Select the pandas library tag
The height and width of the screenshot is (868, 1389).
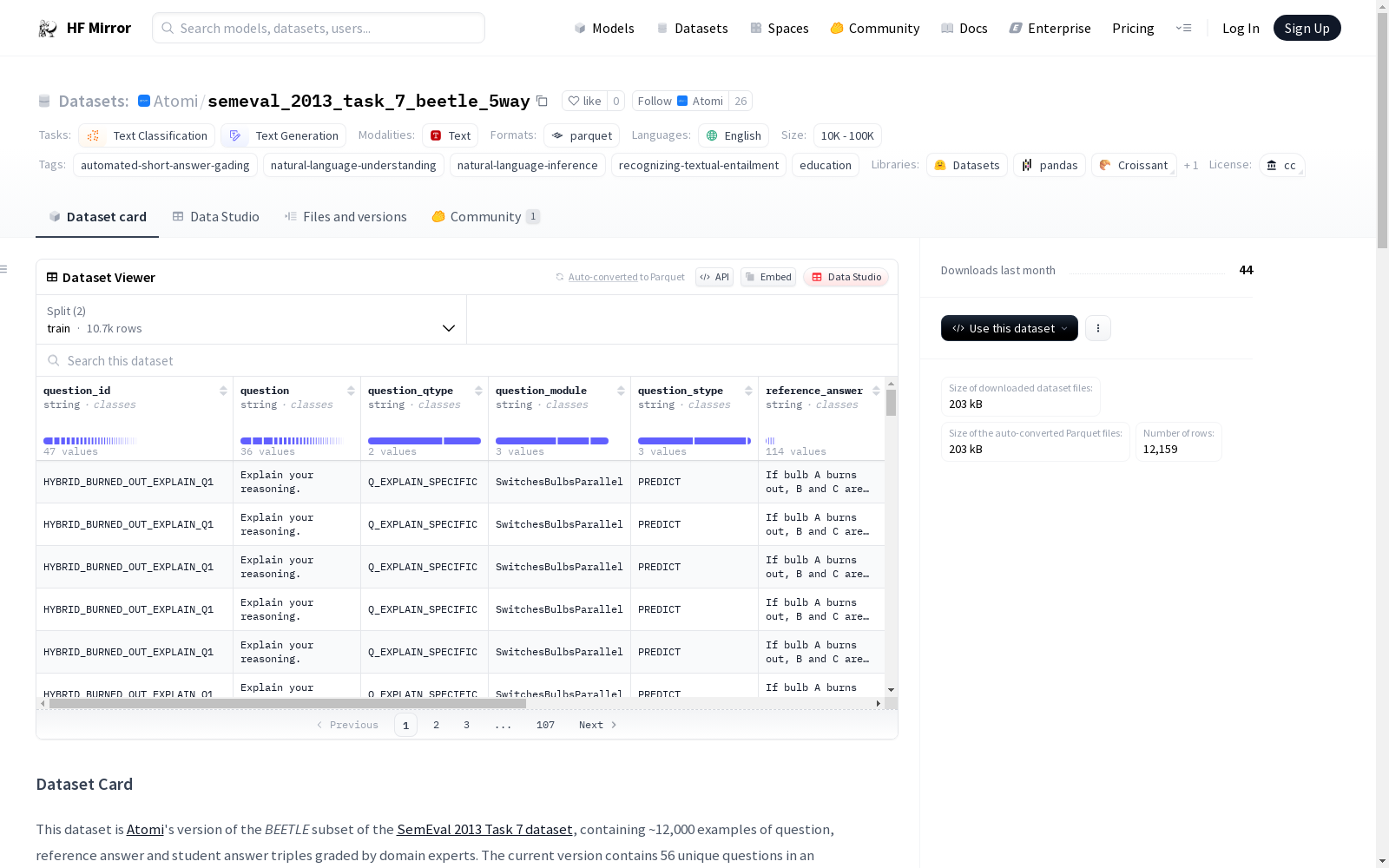tap(1050, 165)
